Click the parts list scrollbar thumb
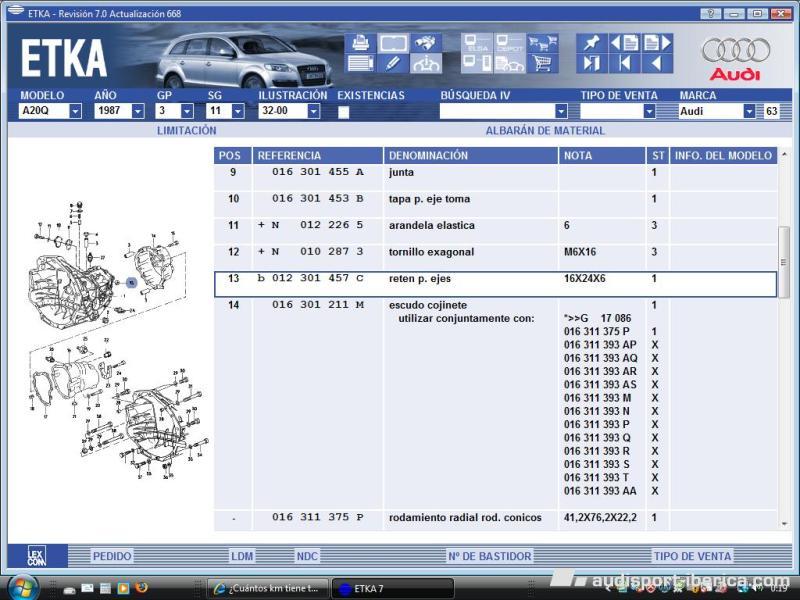Viewport: 800px width, 600px height. [784, 262]
